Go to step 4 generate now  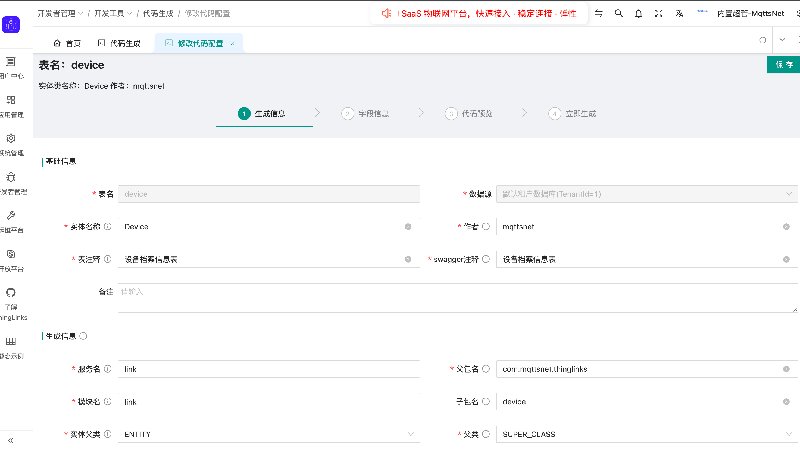coord(572,113)
